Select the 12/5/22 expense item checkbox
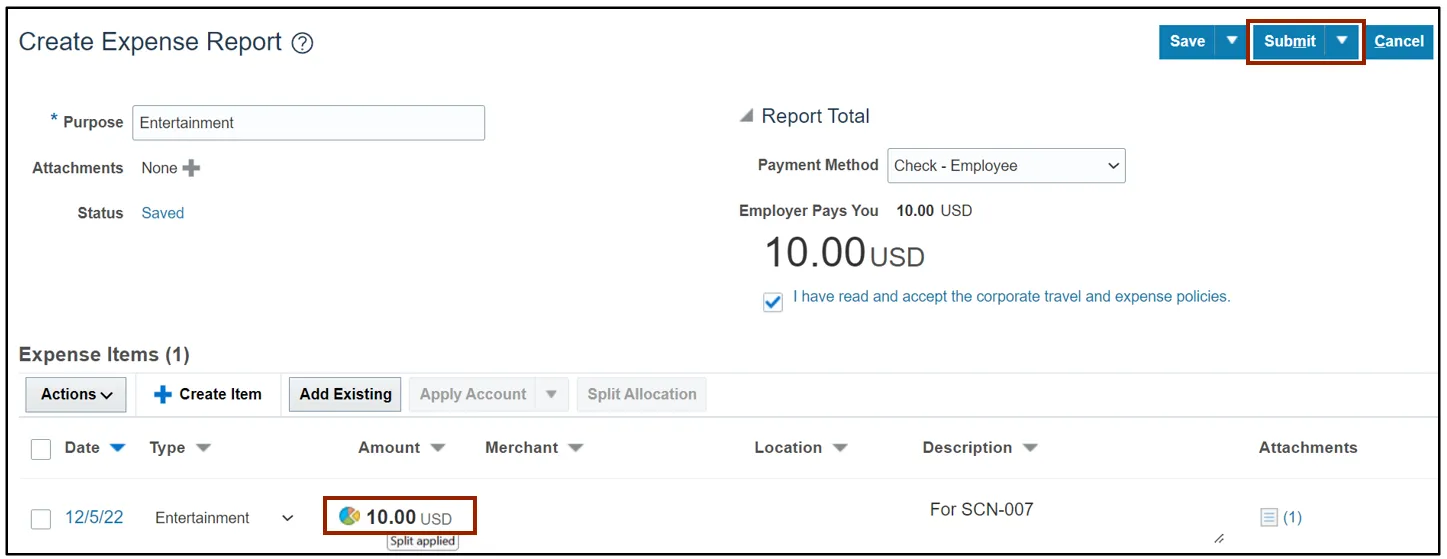Image resolution: width=1447 pixels, height=559 pixels. [x=41, y=519]
